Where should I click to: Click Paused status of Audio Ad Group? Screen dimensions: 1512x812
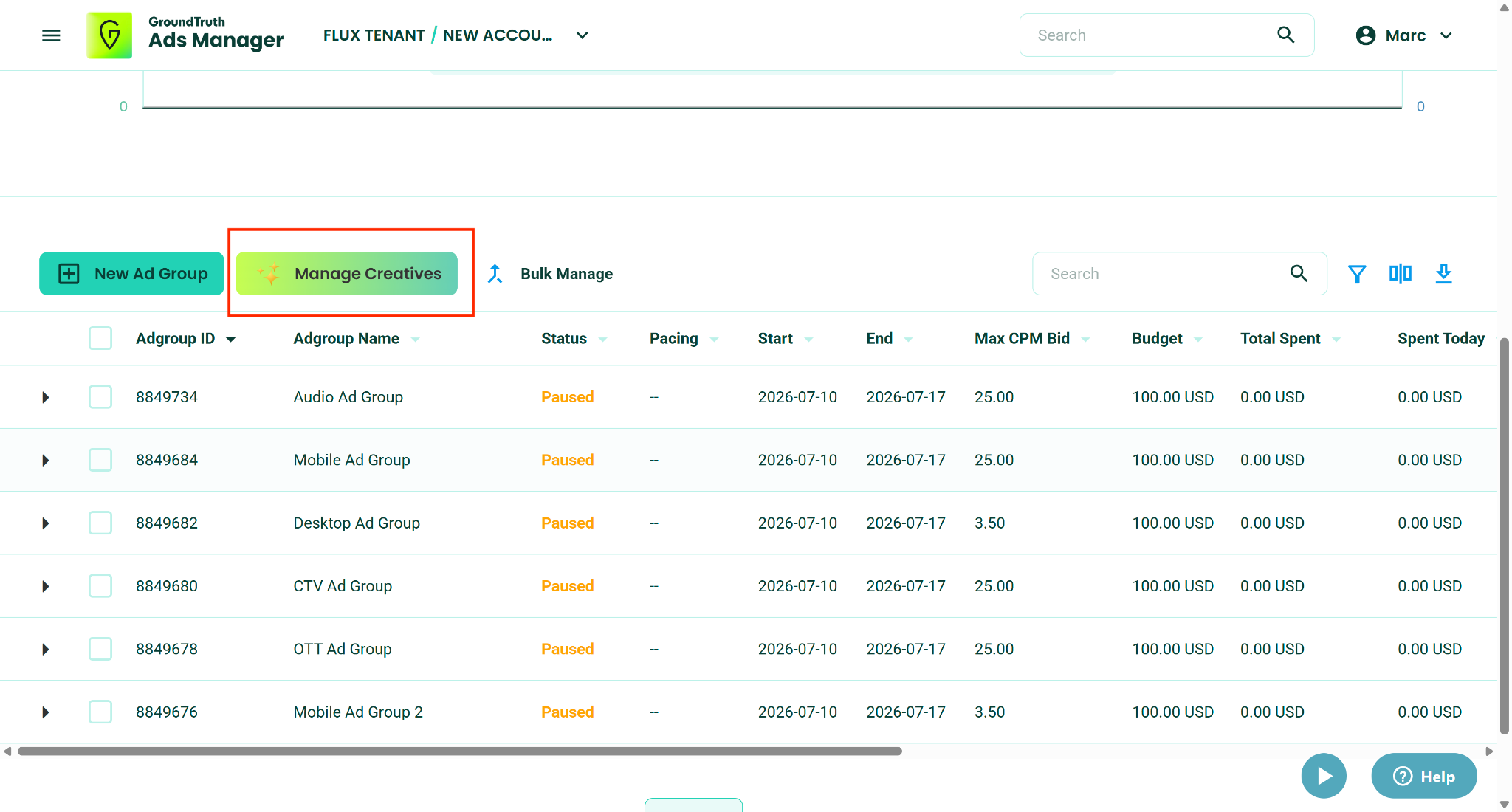point(567,397)
